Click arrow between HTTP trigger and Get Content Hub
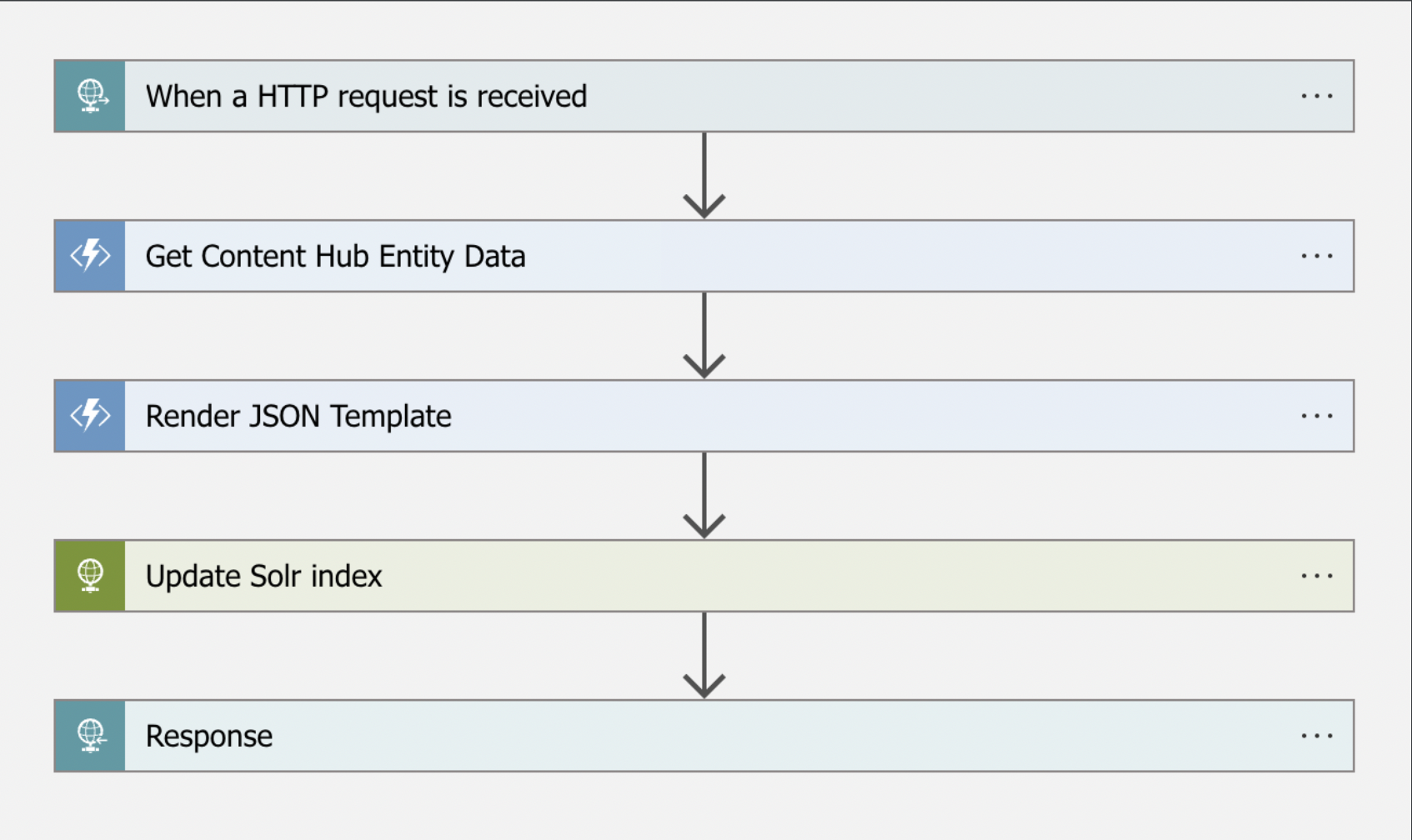 704,176
